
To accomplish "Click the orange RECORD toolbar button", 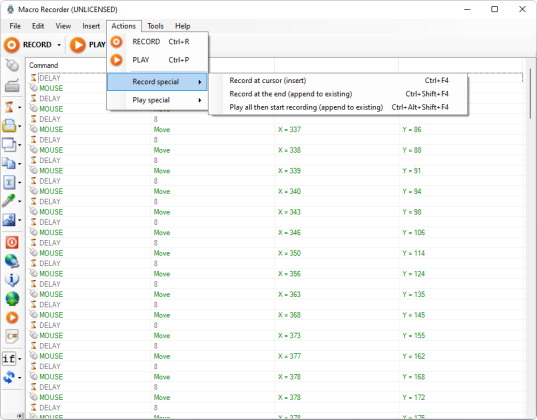I will tap(28, 45).
